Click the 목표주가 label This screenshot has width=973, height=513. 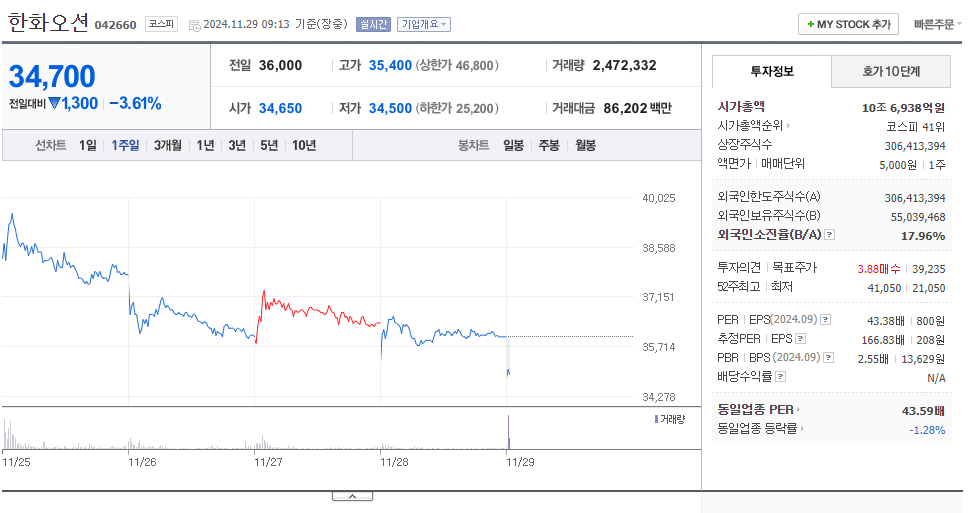tap(795, 267)
